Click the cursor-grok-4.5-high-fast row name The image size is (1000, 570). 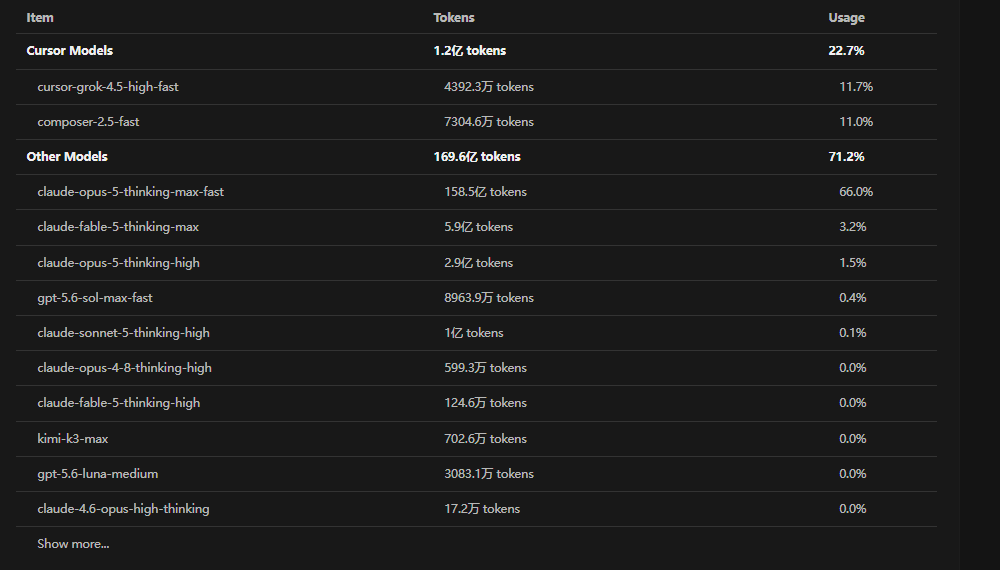pyautogui.click(x=108, y=87)
